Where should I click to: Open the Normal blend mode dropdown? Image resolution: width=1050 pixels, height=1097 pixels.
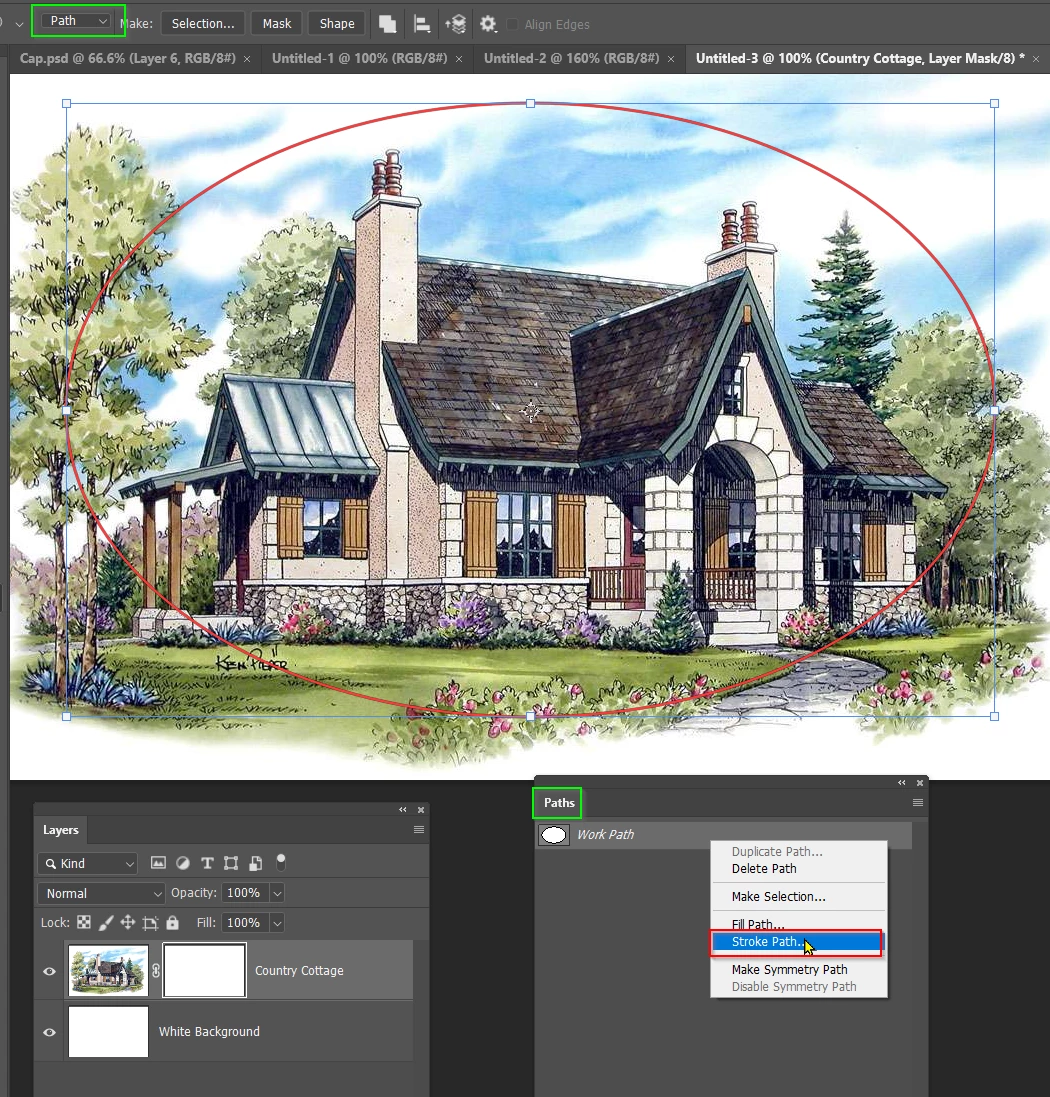coord(101,893)
